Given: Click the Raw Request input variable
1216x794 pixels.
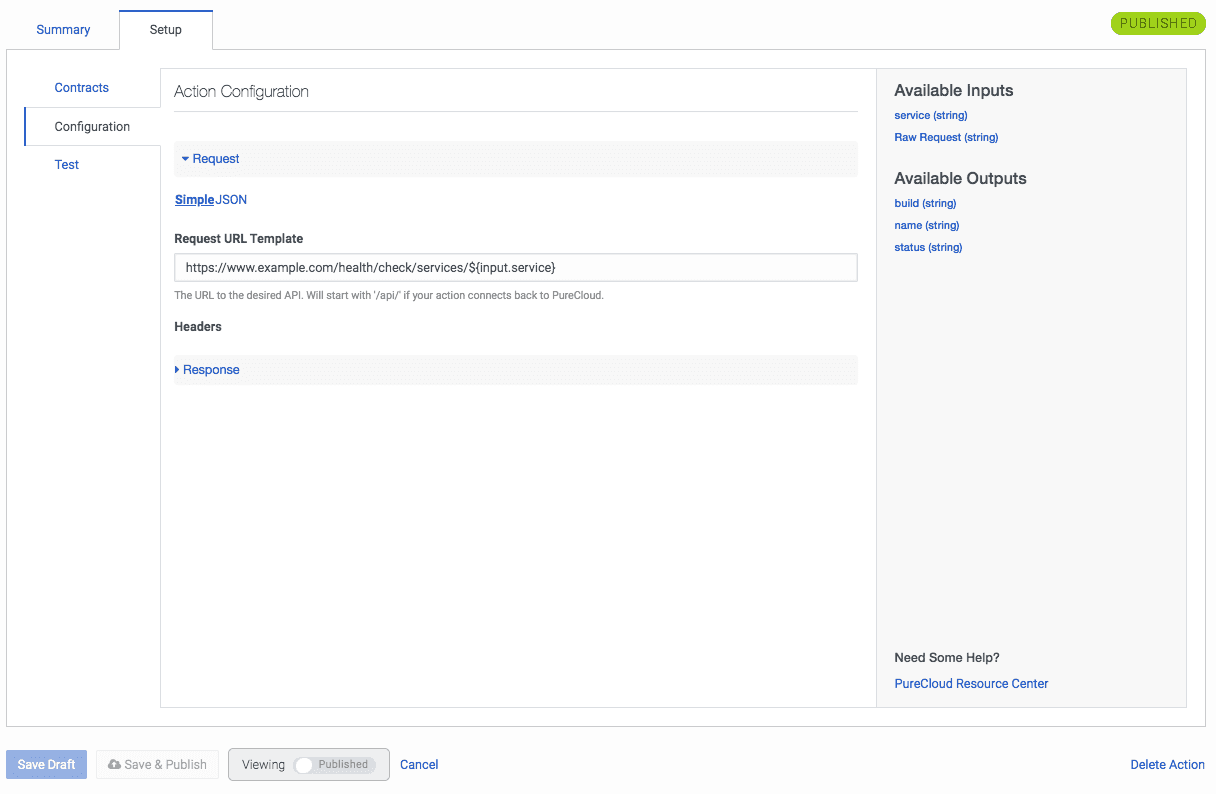Looking at the screenshot, I should pos(946,137).
